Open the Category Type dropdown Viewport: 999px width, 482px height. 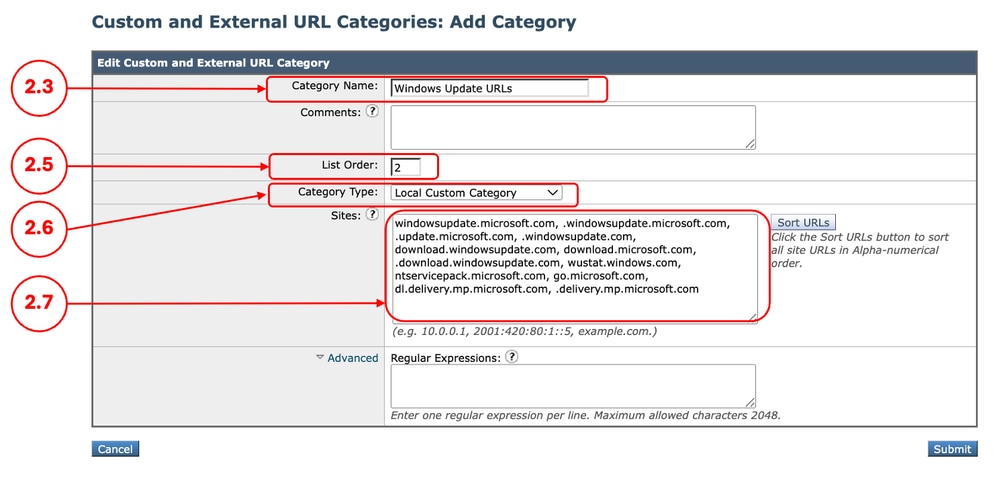click(477, 193)
